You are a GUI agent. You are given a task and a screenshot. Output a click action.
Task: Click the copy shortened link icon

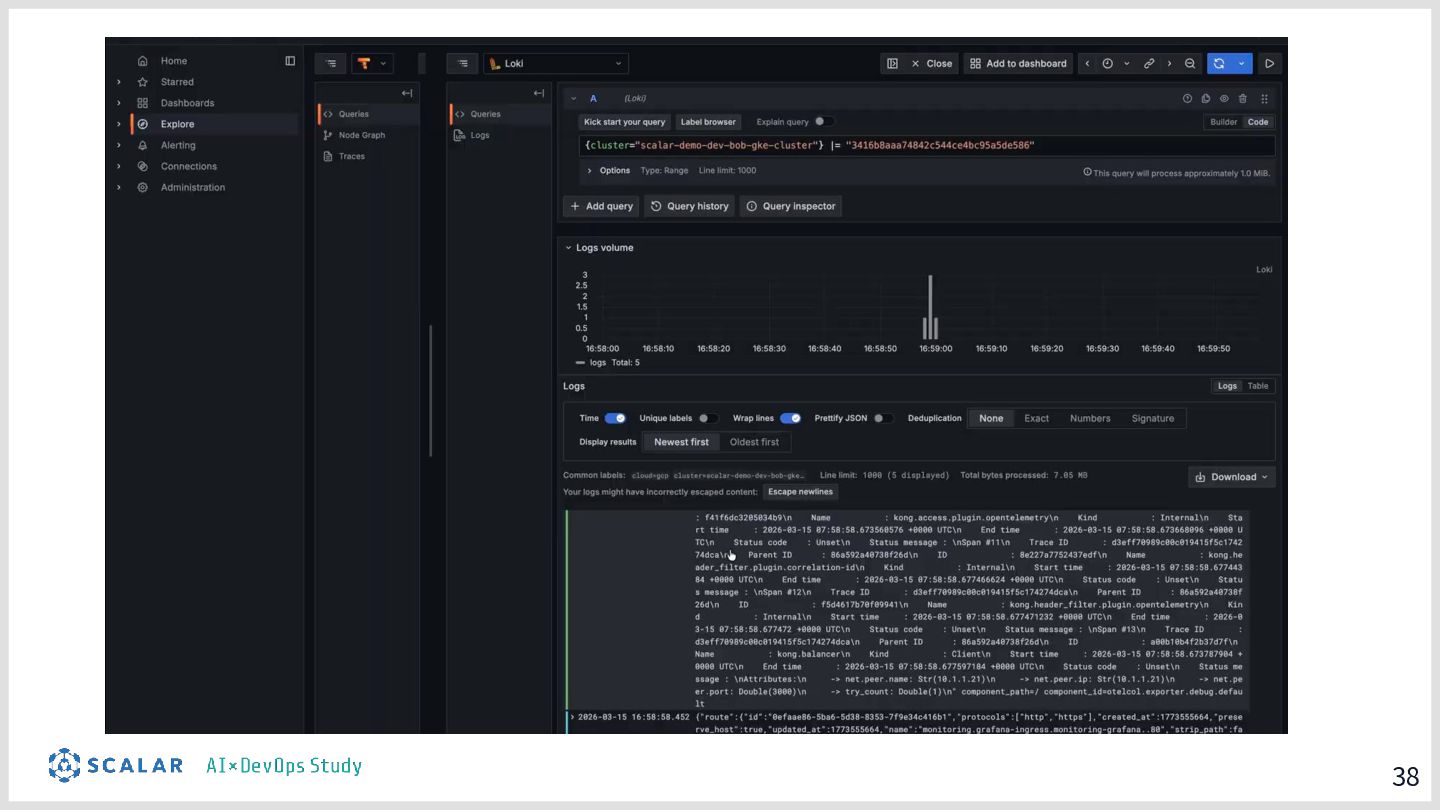click(x=1149, y=64)
